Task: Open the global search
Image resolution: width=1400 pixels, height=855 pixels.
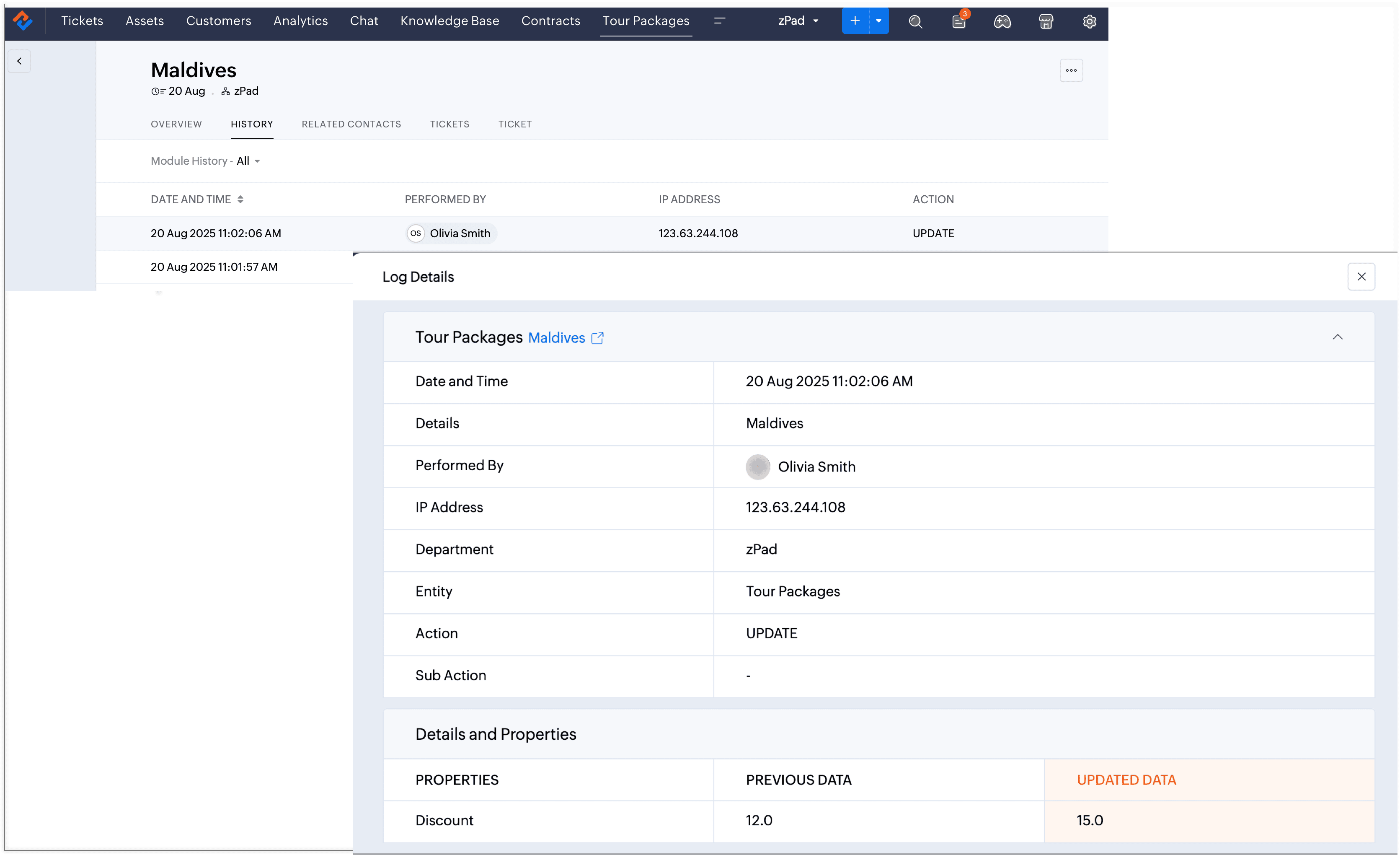Action: 915,21
